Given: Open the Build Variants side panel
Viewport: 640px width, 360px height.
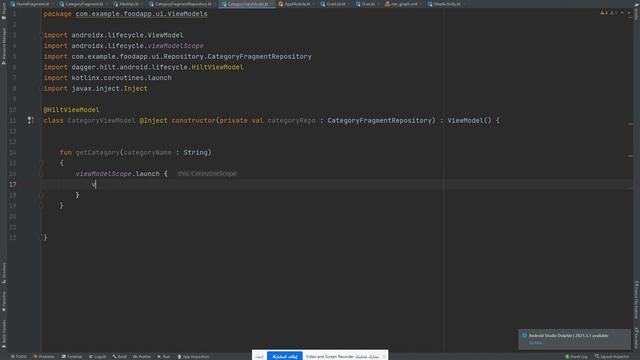Looking at the screenshot, I should pos(4,333).
